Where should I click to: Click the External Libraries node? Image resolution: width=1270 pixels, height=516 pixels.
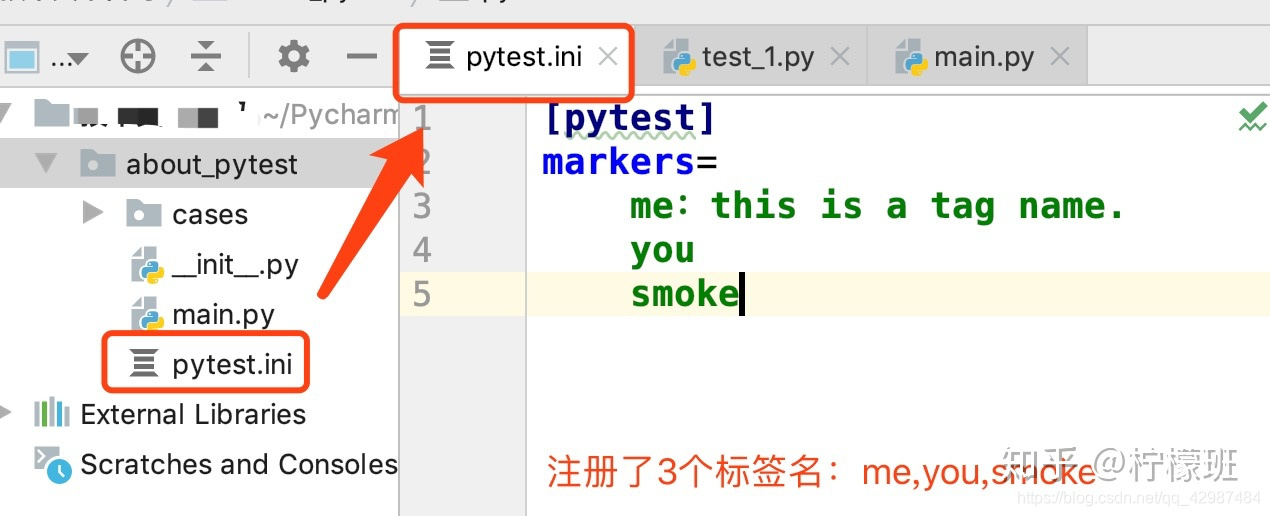click(193, 414)
